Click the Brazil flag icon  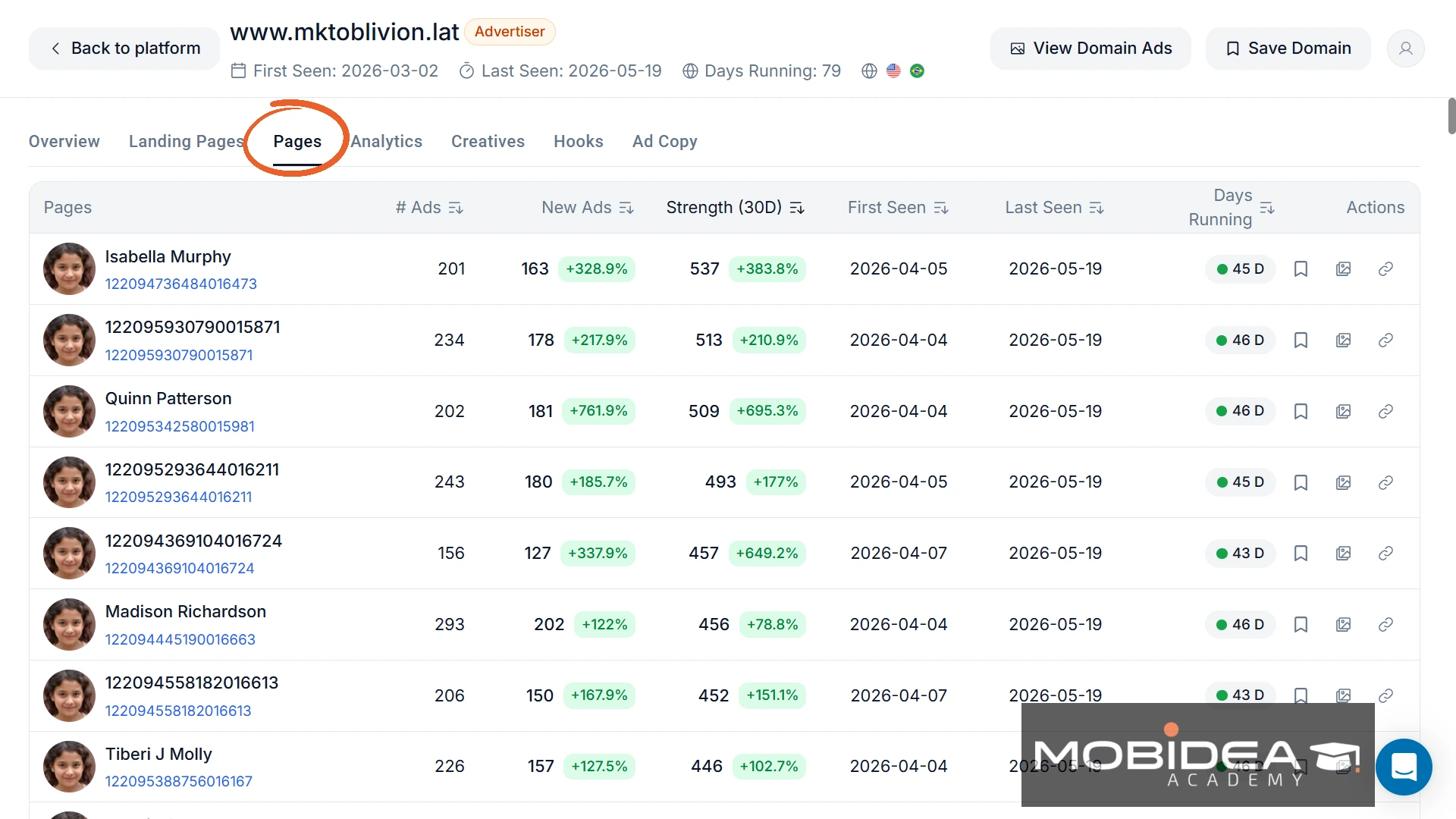[917, 71]
